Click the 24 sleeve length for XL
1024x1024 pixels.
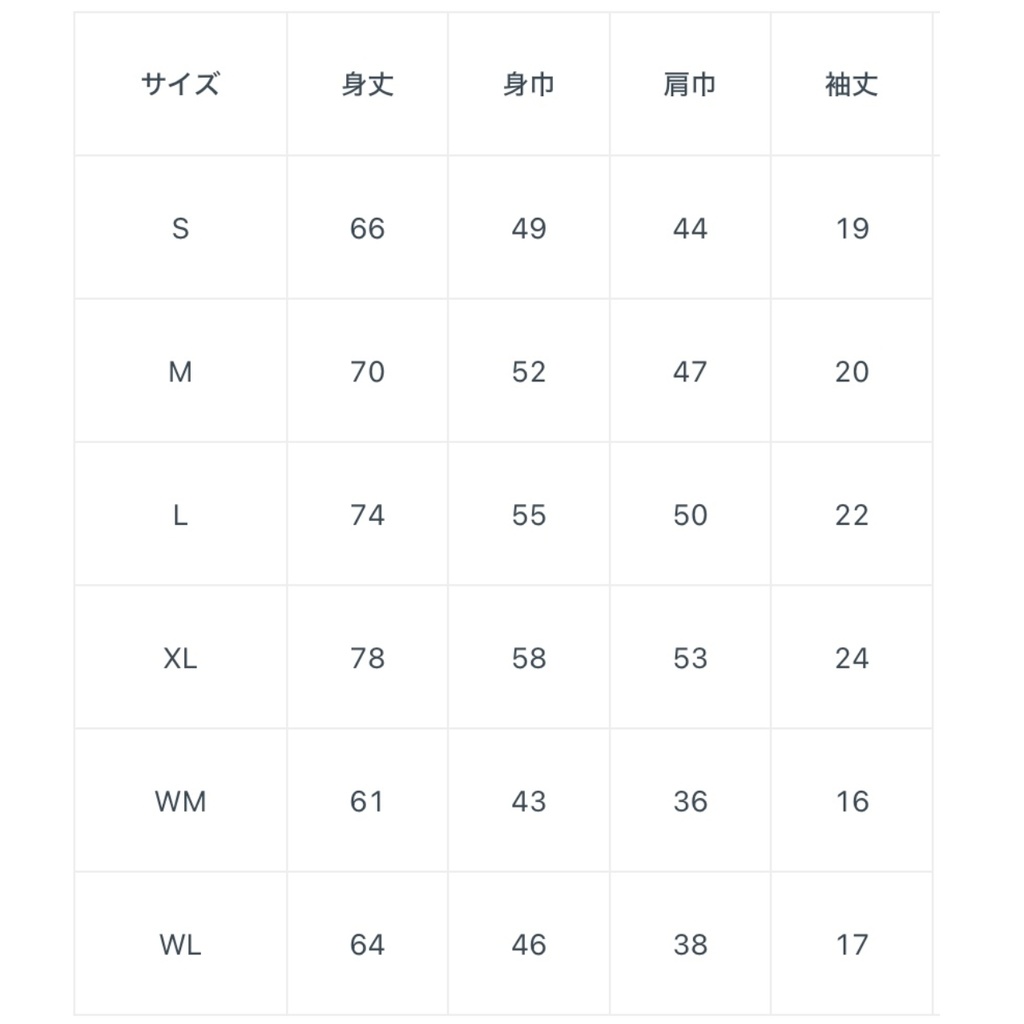851,658
